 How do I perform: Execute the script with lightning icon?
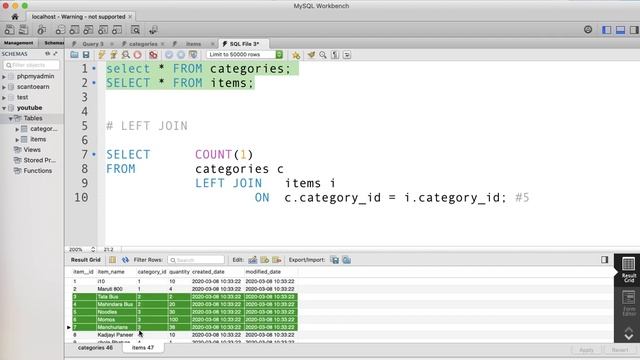pyautogui.click(x=102, y=55)
